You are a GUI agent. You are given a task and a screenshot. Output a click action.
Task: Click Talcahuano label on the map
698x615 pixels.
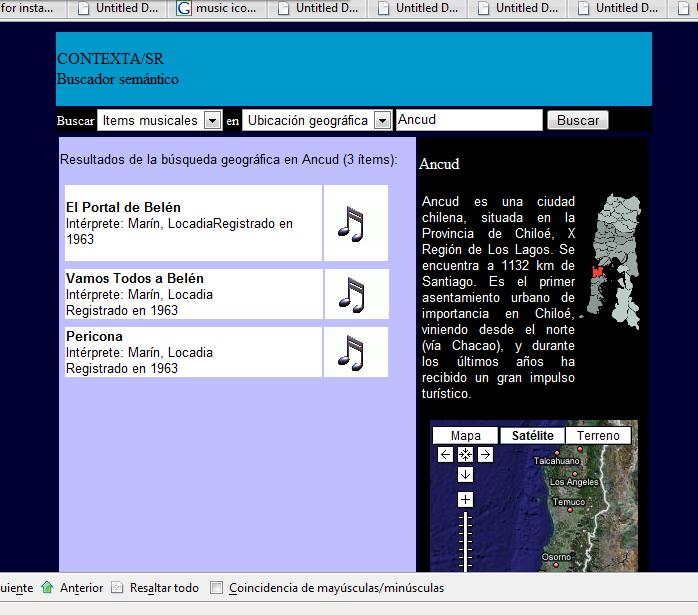[x=556, y=461]
